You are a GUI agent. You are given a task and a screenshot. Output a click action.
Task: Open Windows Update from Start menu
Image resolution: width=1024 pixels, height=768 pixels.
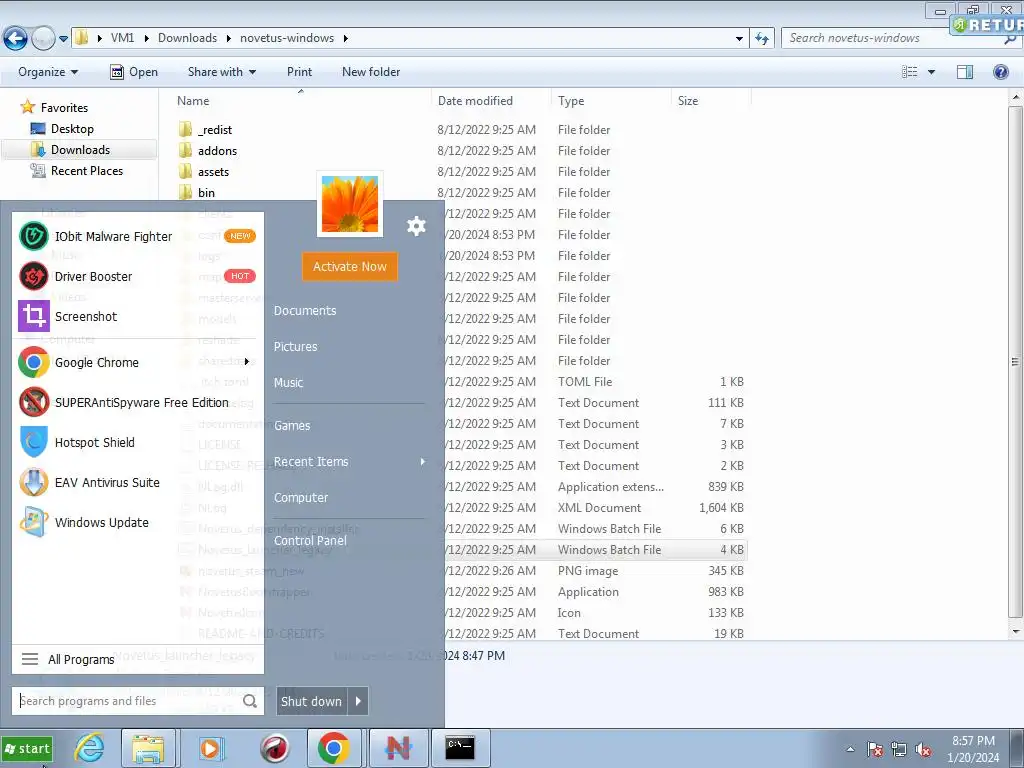pyautogui.click(x=138, y=522)
